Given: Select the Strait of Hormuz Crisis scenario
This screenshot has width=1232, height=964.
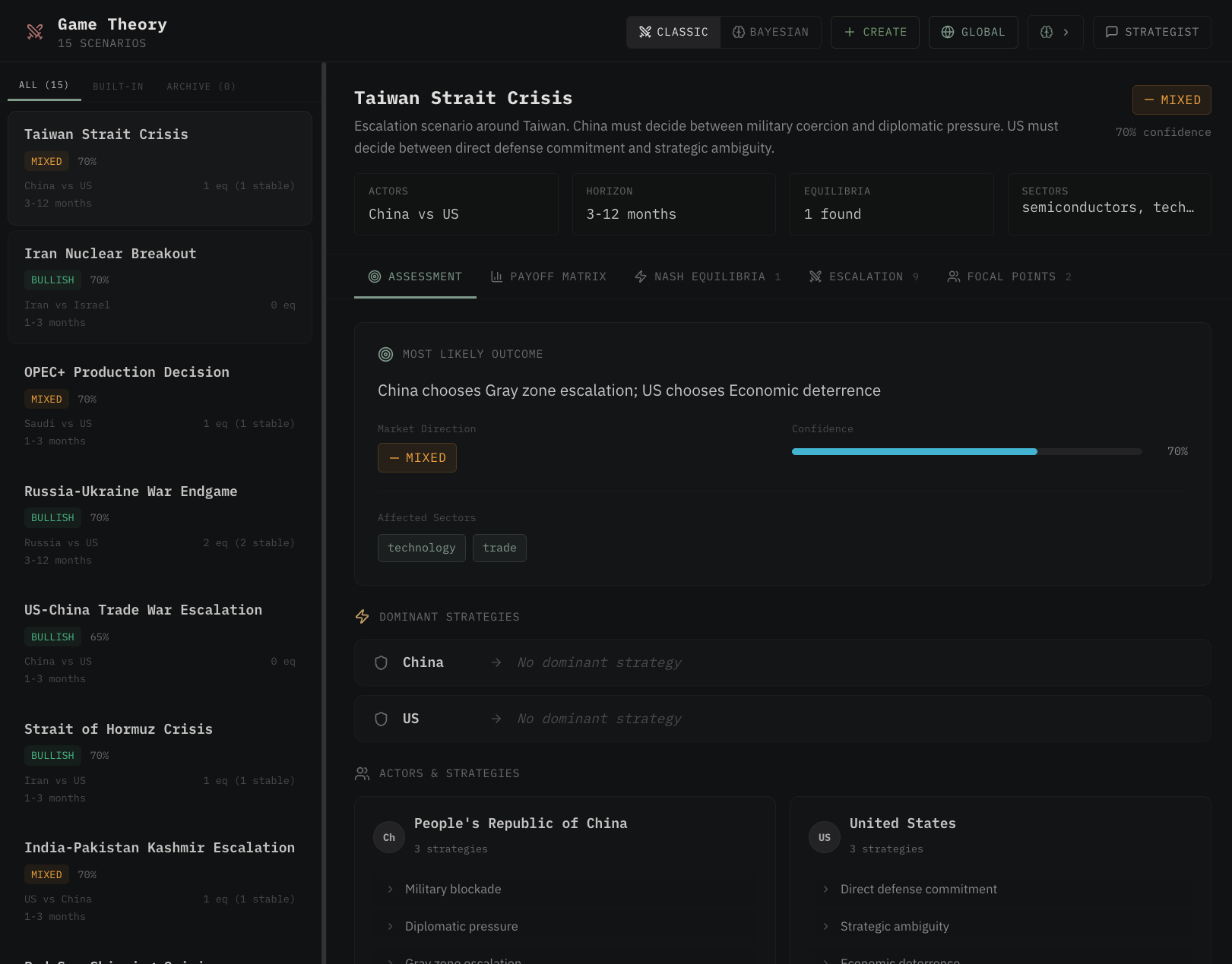Looking at the screenshot, I should pos(160,763).
